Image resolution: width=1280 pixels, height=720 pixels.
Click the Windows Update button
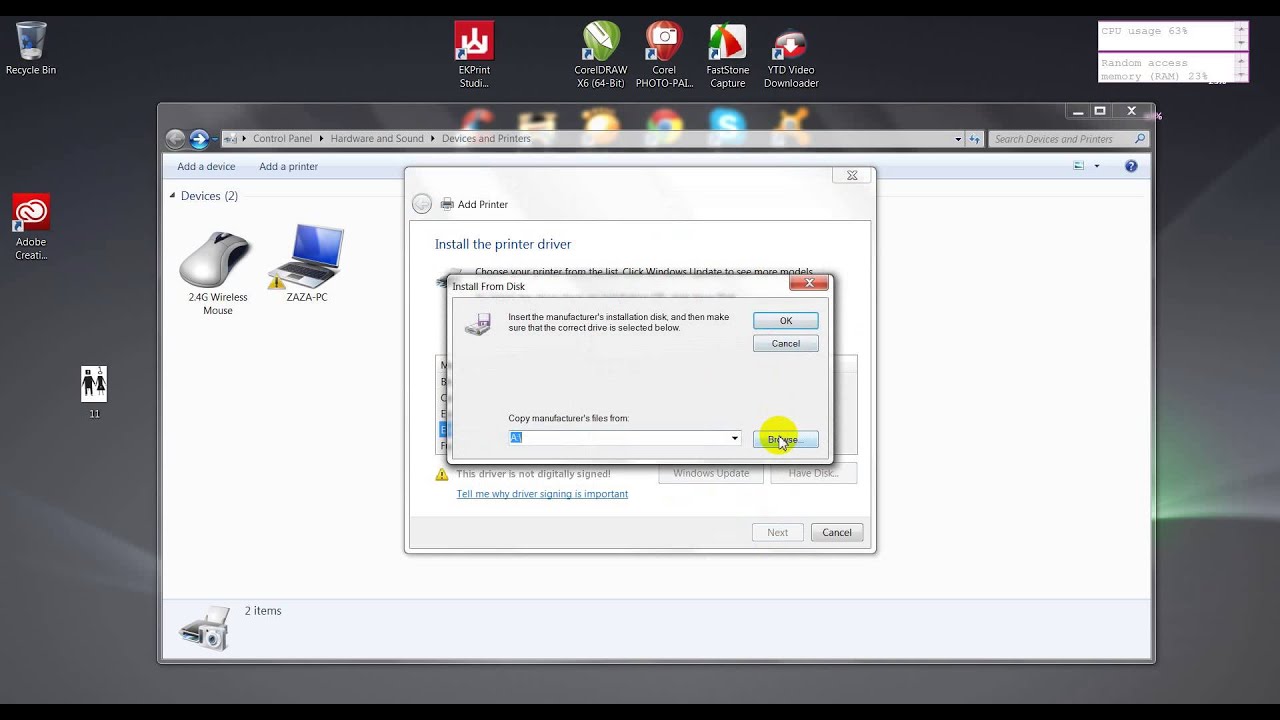point(711,474)
